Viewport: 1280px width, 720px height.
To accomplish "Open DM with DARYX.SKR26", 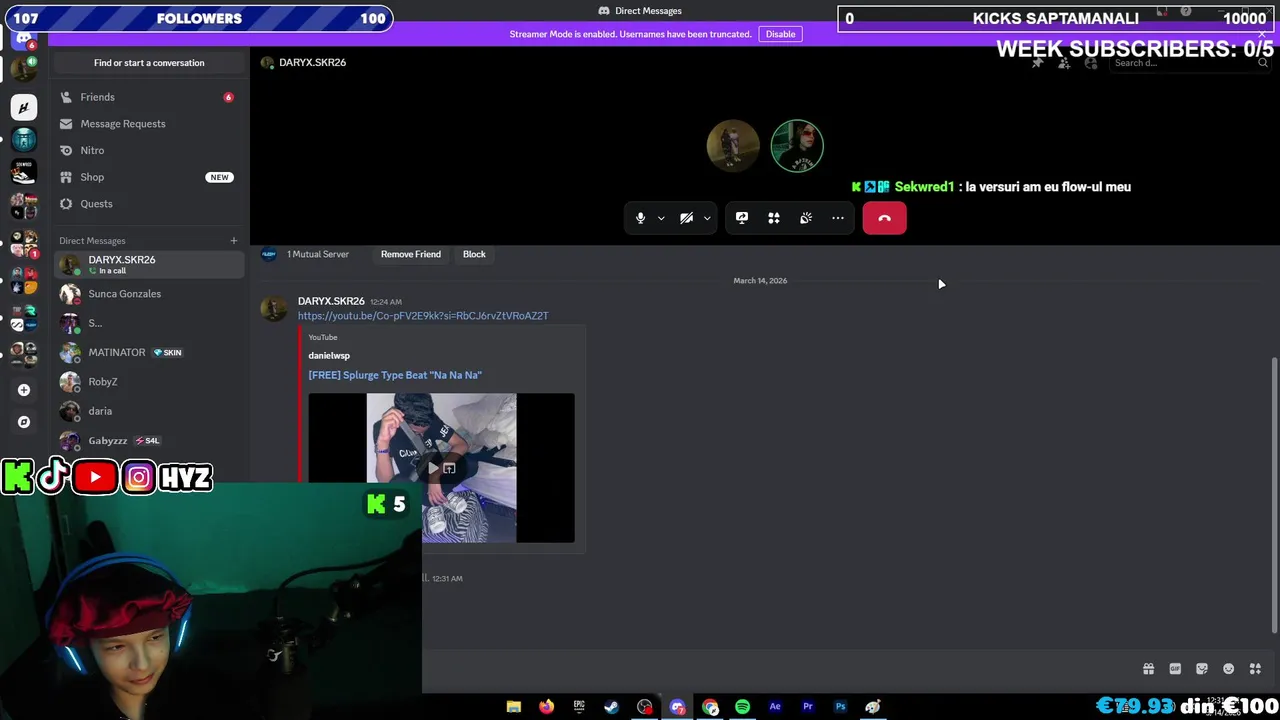I will pyautogui.click(x=149, y=265).
